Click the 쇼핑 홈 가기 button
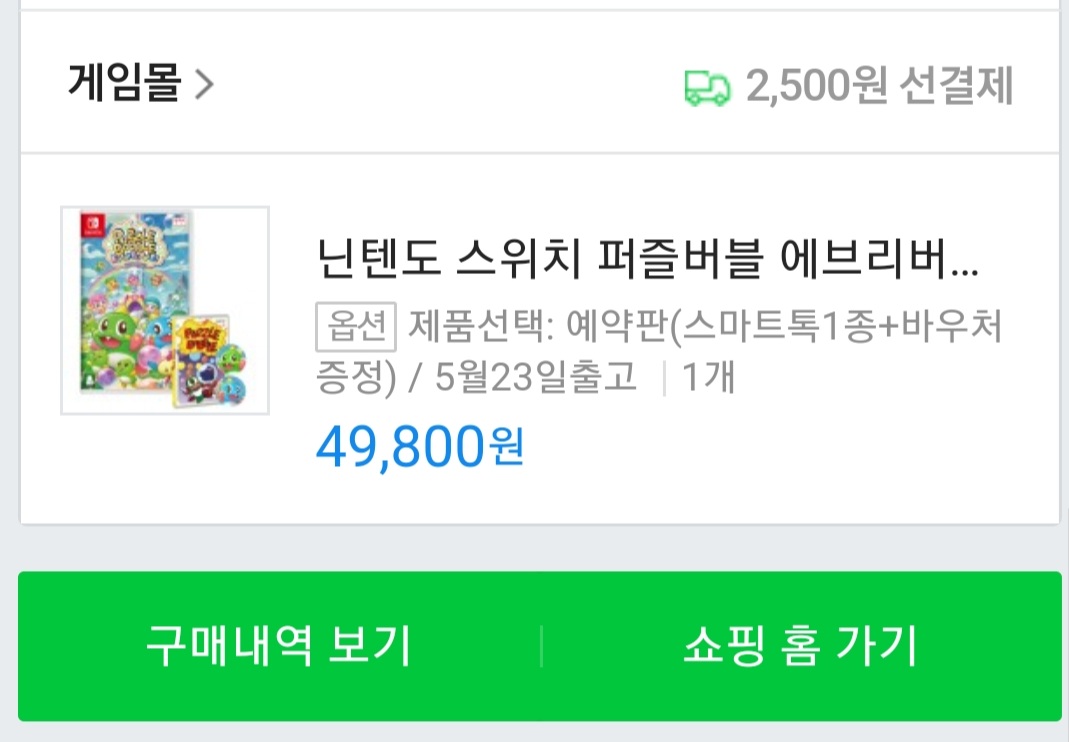This screenshot has width=1069, height=742. click(x=801, y=645)
